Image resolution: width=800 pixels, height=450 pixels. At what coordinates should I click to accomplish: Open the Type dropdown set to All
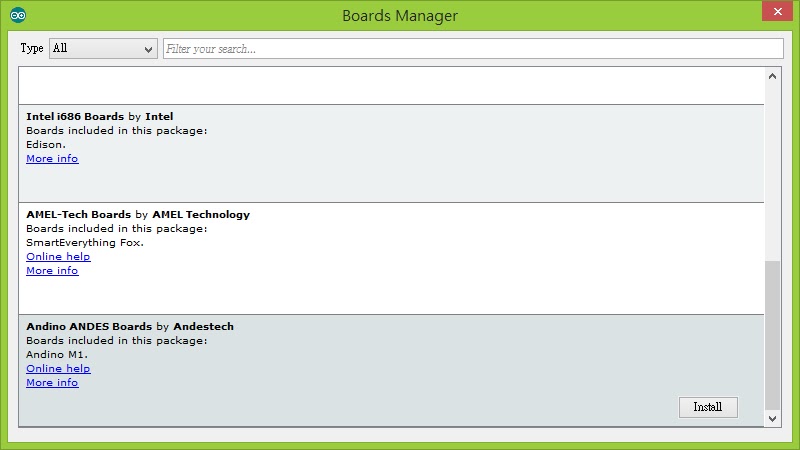pos(103,48)
